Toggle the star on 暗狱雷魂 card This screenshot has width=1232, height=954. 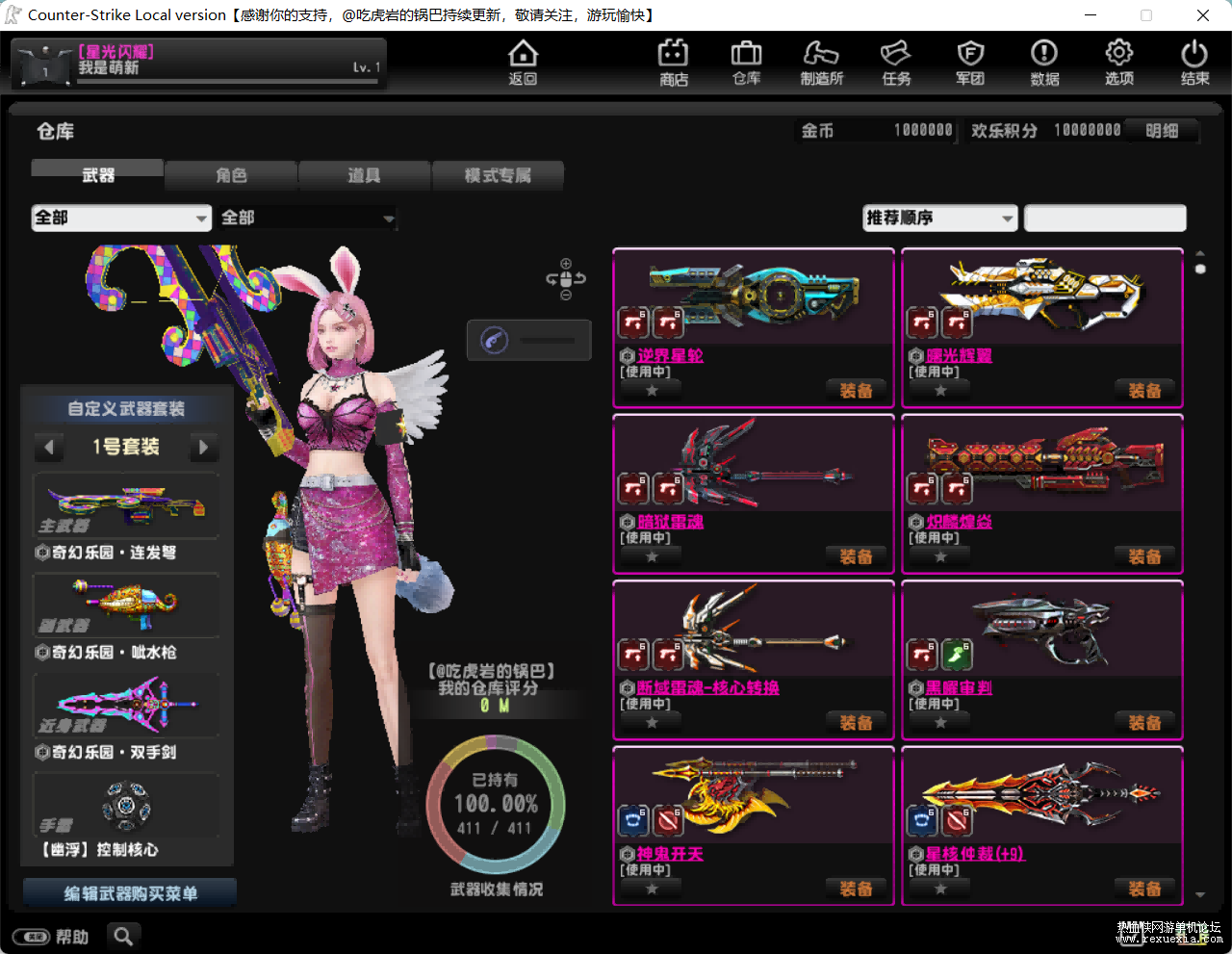[652, 556]
